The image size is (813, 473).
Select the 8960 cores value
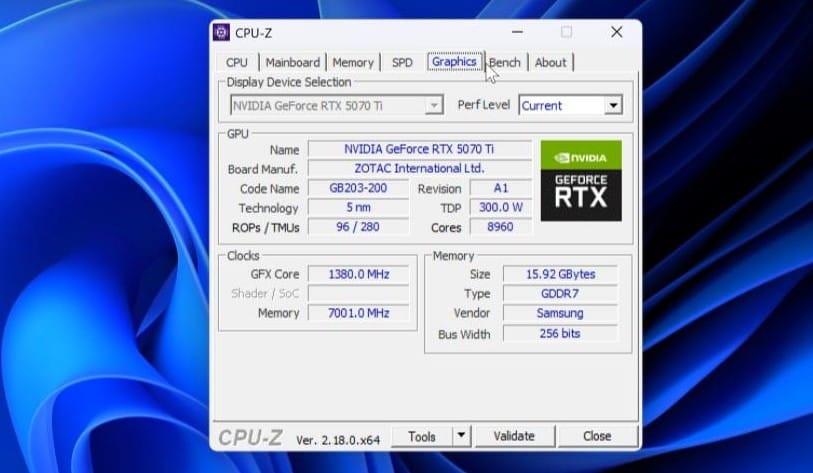point(501,227)
